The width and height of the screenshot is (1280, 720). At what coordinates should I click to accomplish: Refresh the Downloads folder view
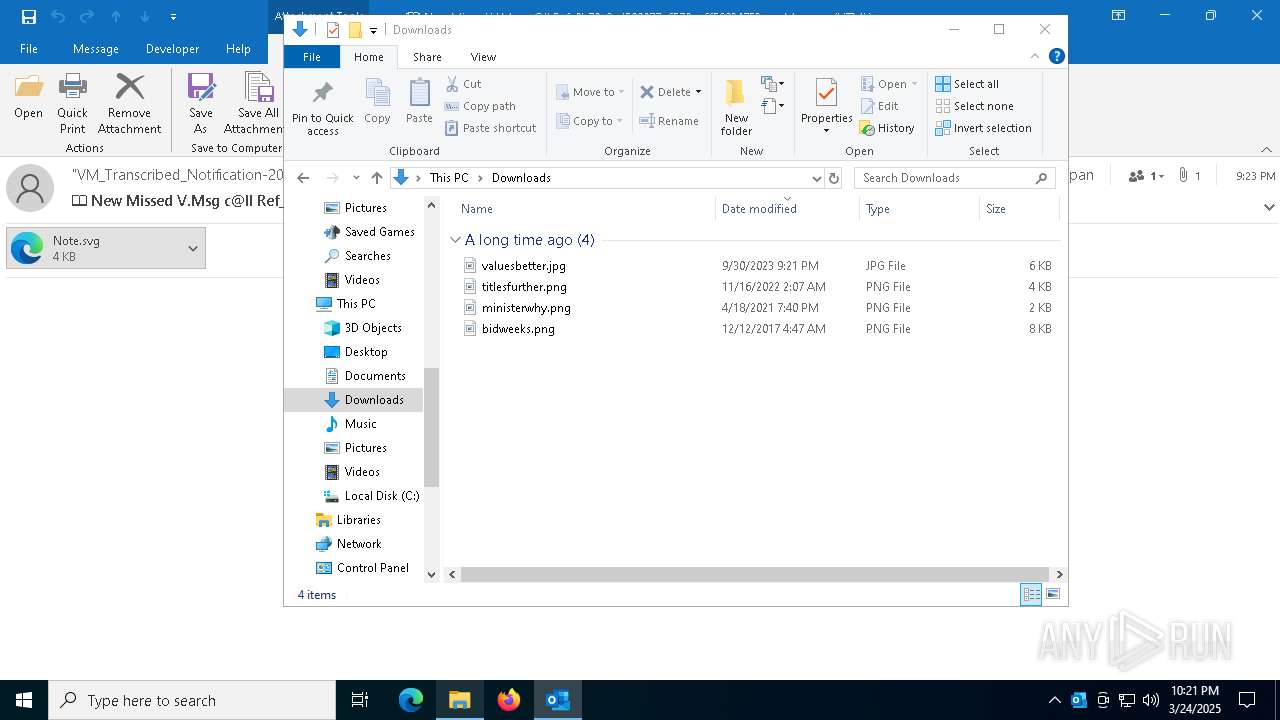click(x=834, y=178)
